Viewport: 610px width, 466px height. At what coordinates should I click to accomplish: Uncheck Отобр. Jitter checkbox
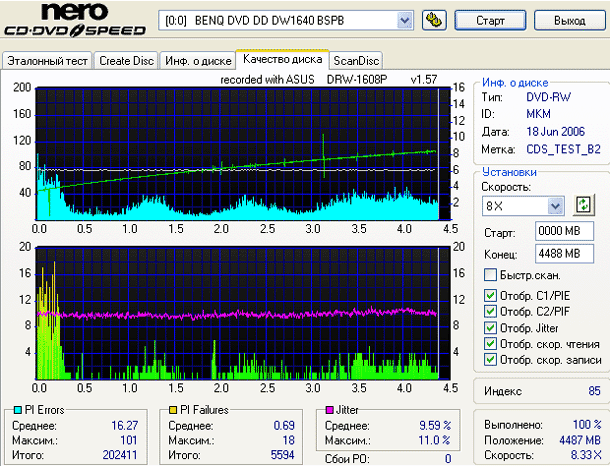coord(490,328)
